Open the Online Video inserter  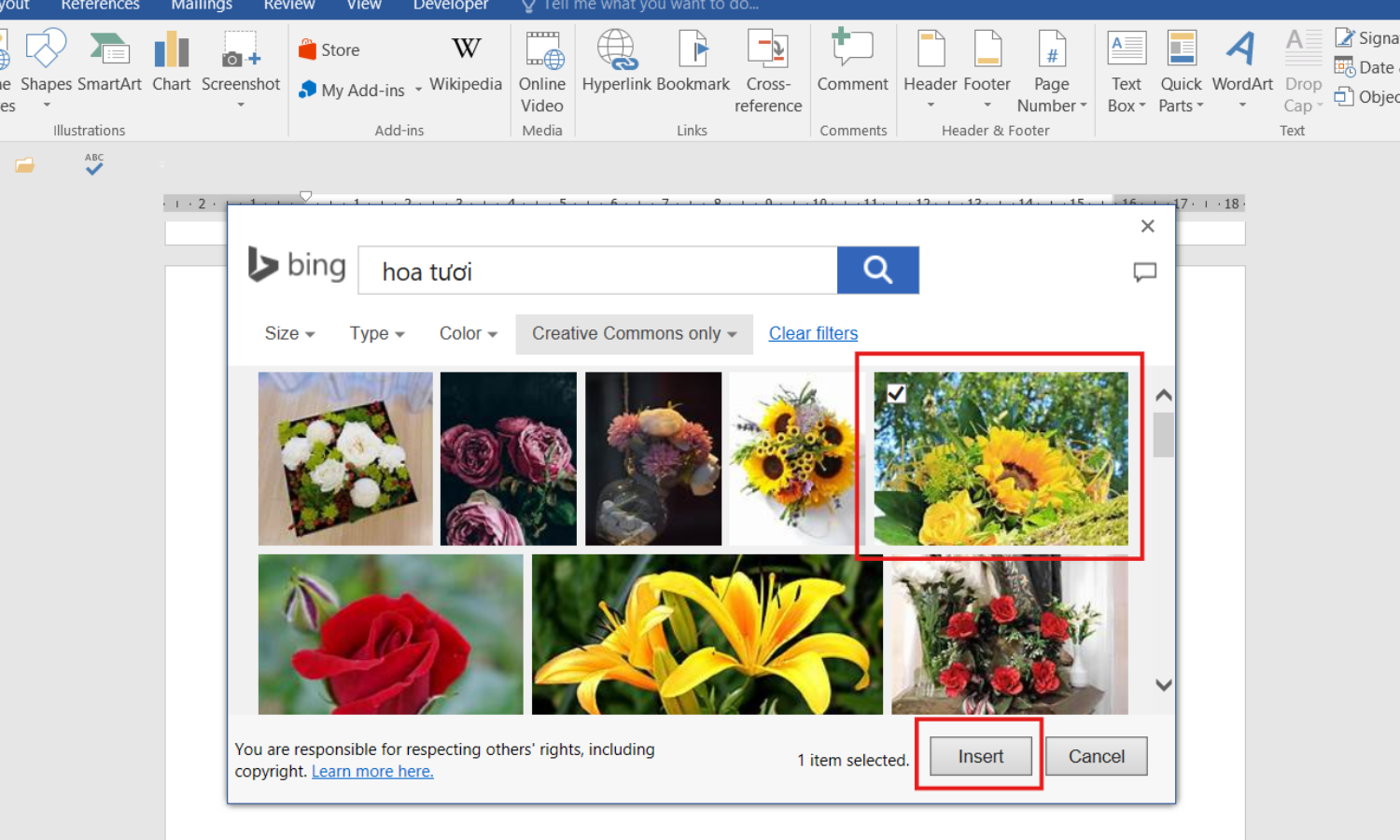(x=542, y=71)
